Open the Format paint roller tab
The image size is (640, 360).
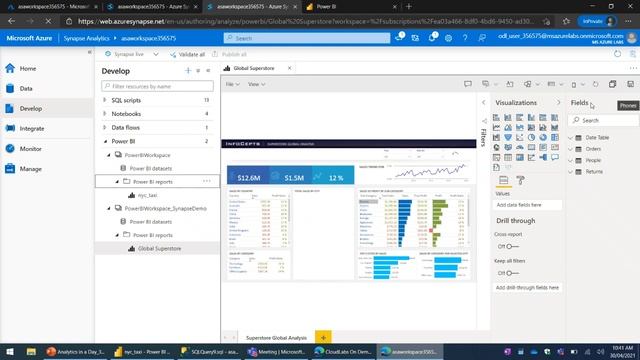pos(520,180)
